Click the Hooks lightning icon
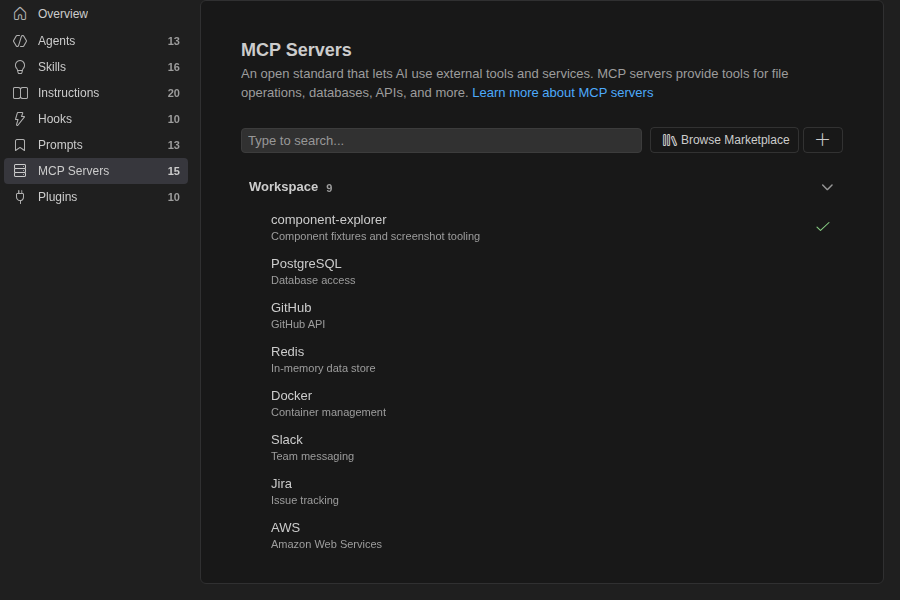This screenshot has width=900, height=600. pyautogui.click(x=20, y=119)
